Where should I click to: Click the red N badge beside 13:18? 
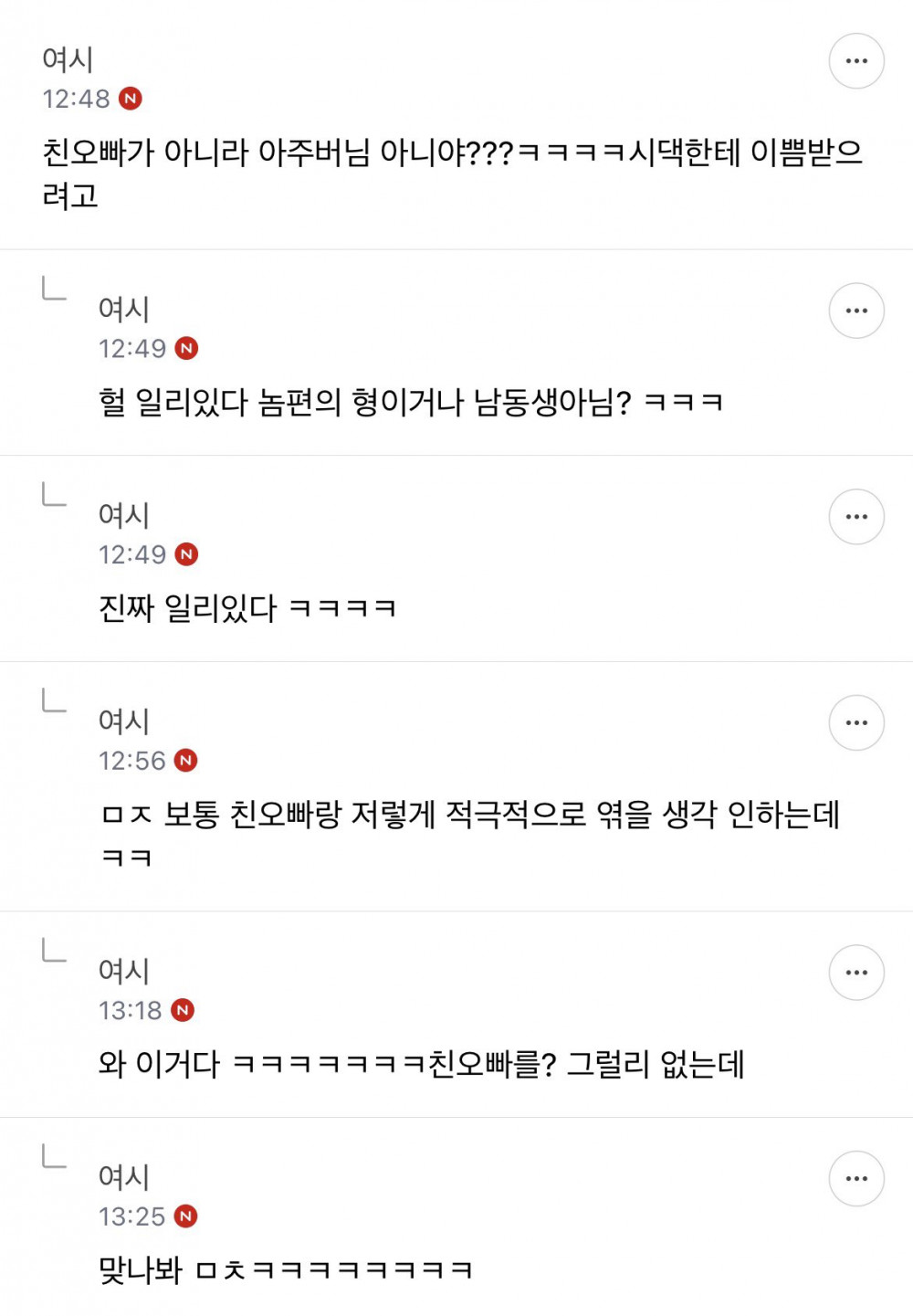(x=183, y=1010)
